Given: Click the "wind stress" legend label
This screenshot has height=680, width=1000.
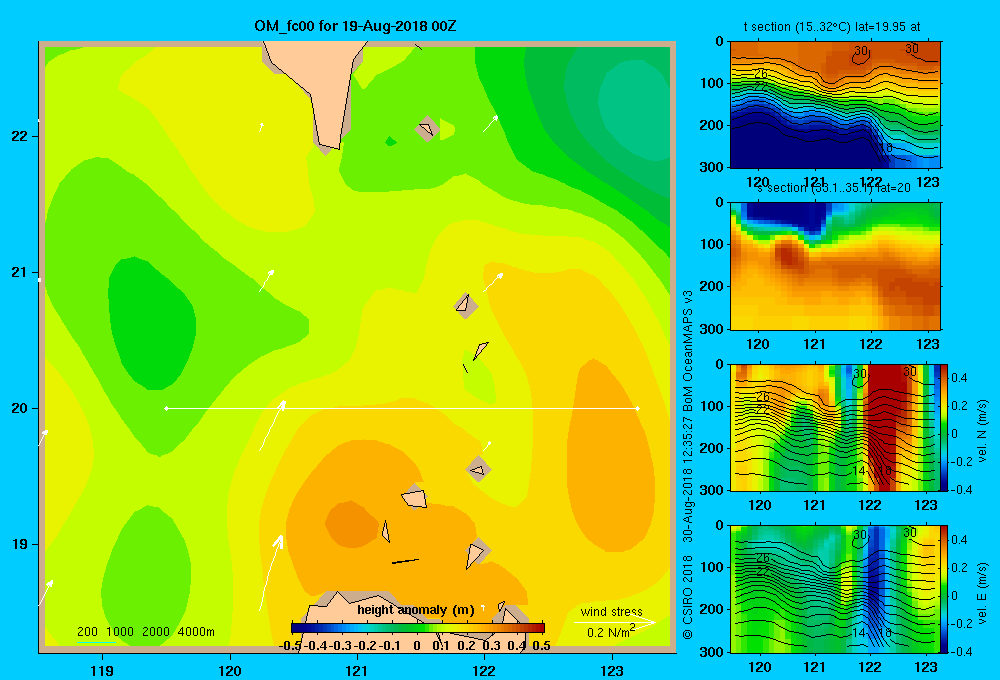Looking at the screenshot, I should pos(611,611).
